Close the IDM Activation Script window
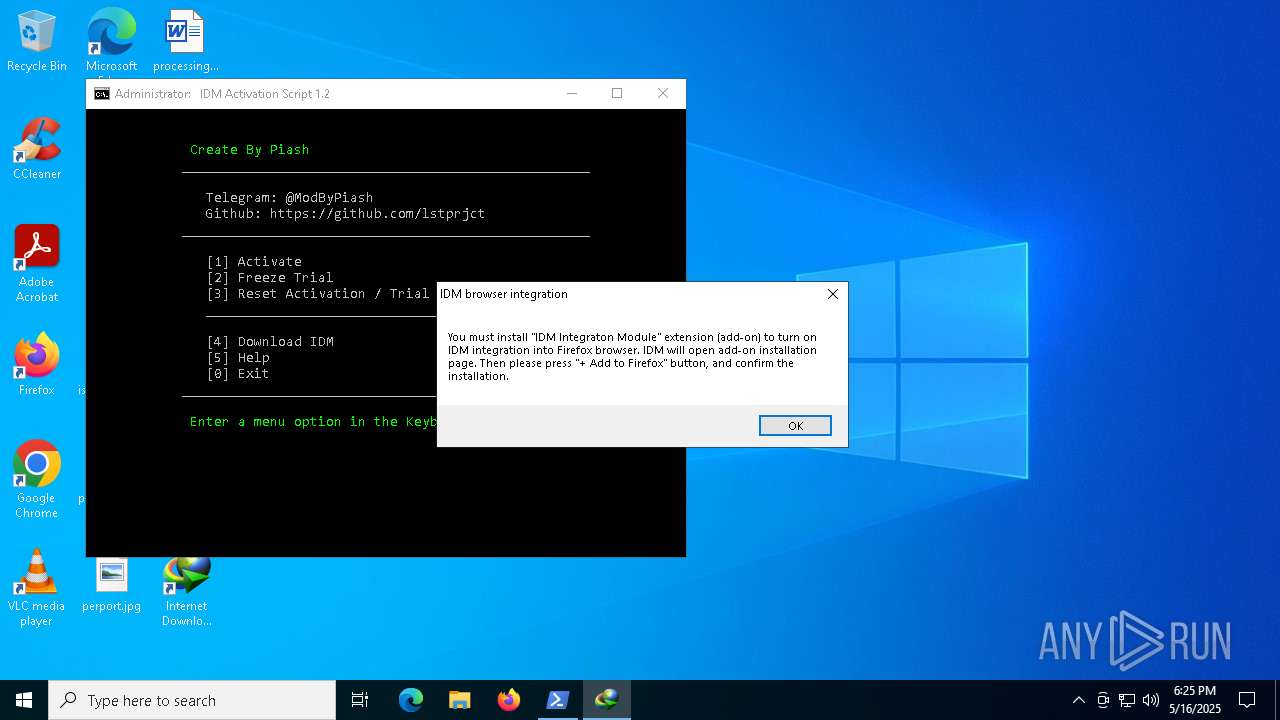This screenshot has width=1280, height=720. pyautogui.click(x=663, y=93)
